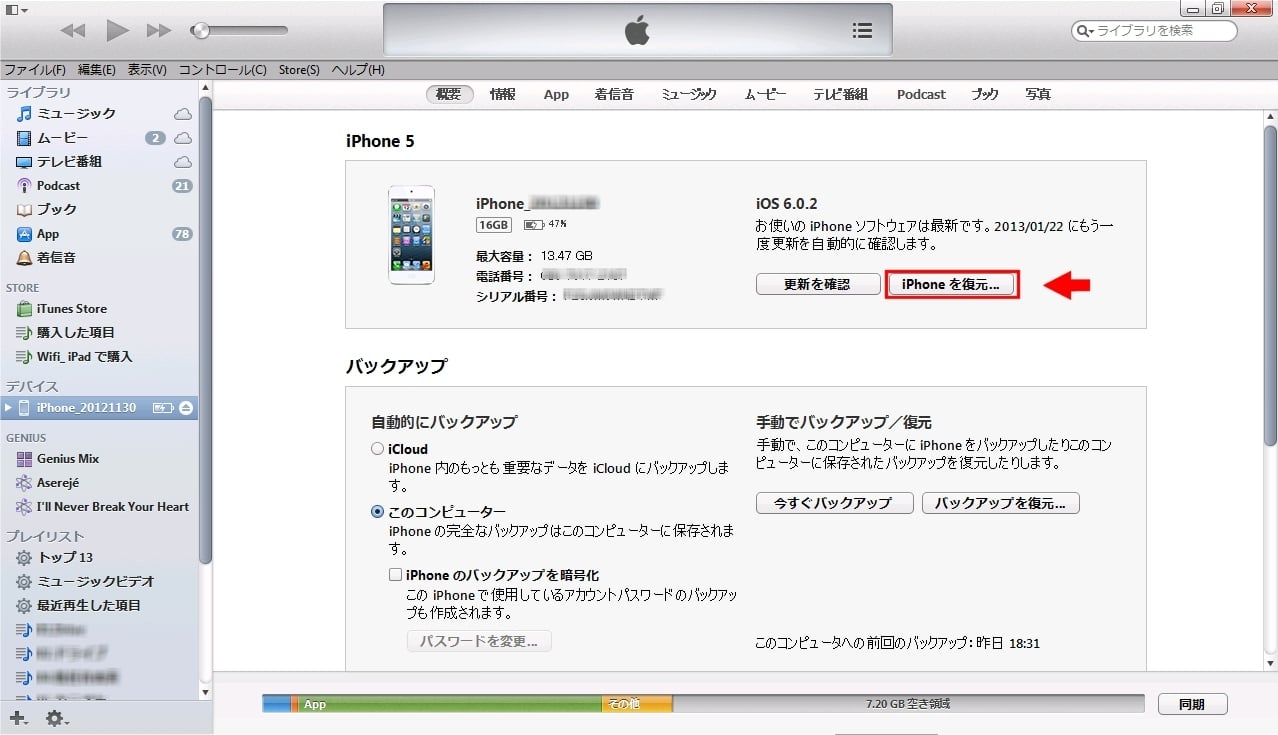This screenshot has height=735, width=1278.
Task: Select the このコンピューター backup option
Action: pos(377,510)
